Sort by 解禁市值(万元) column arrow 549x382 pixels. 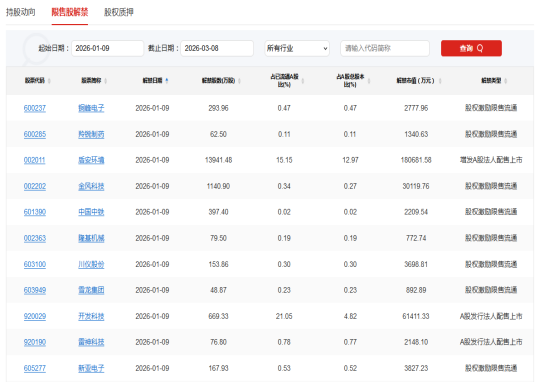point(440,81)
